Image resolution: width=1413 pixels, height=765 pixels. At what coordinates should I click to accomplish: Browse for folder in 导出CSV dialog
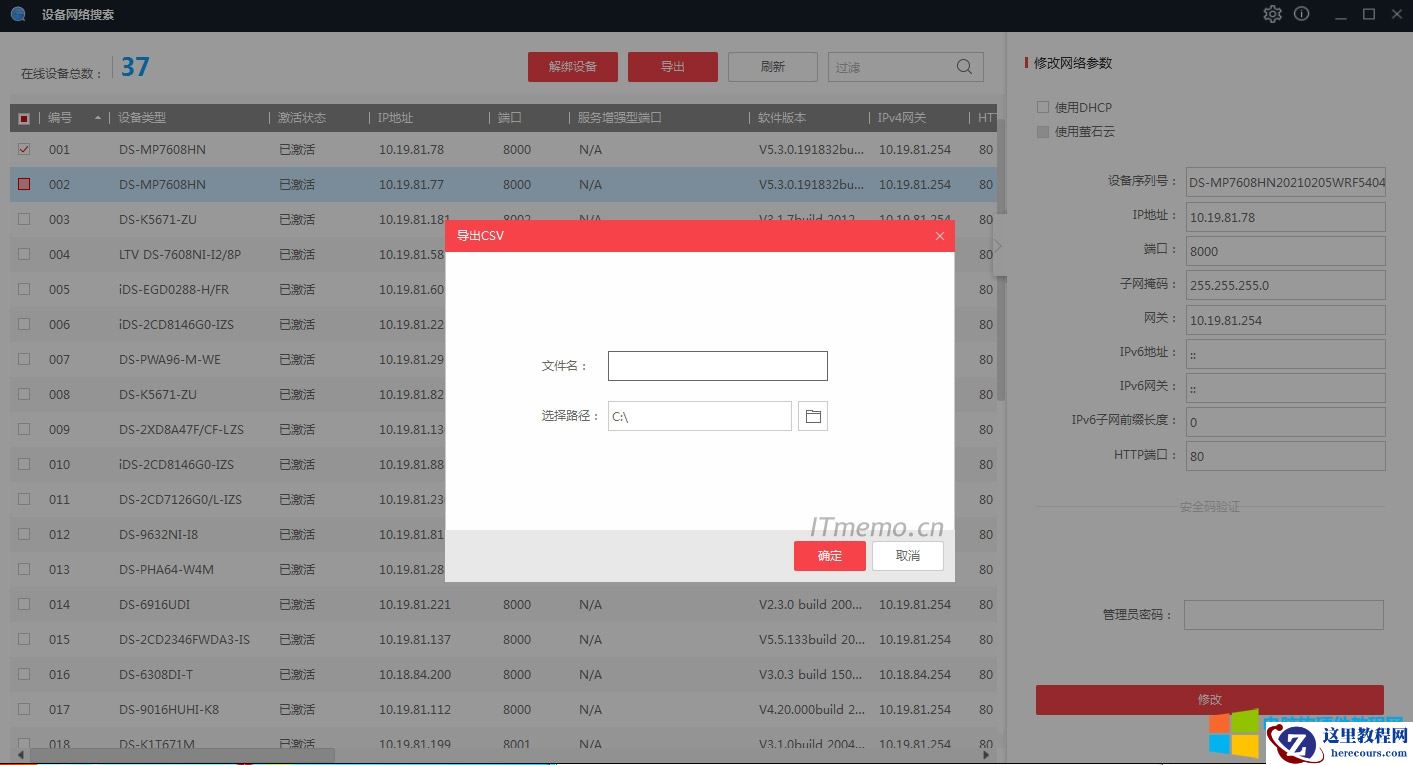coord(813,416)
